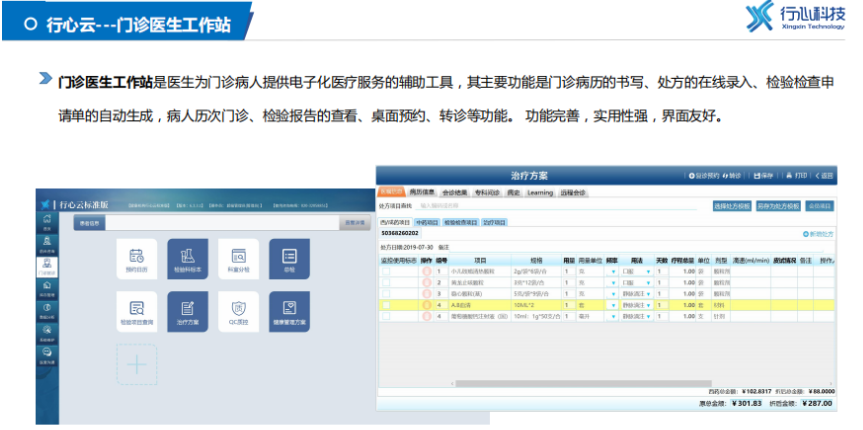Open the 检验项目查询 tile
Image resolution: width=863 pixels, height=430 pixels.
pos(136,312)
